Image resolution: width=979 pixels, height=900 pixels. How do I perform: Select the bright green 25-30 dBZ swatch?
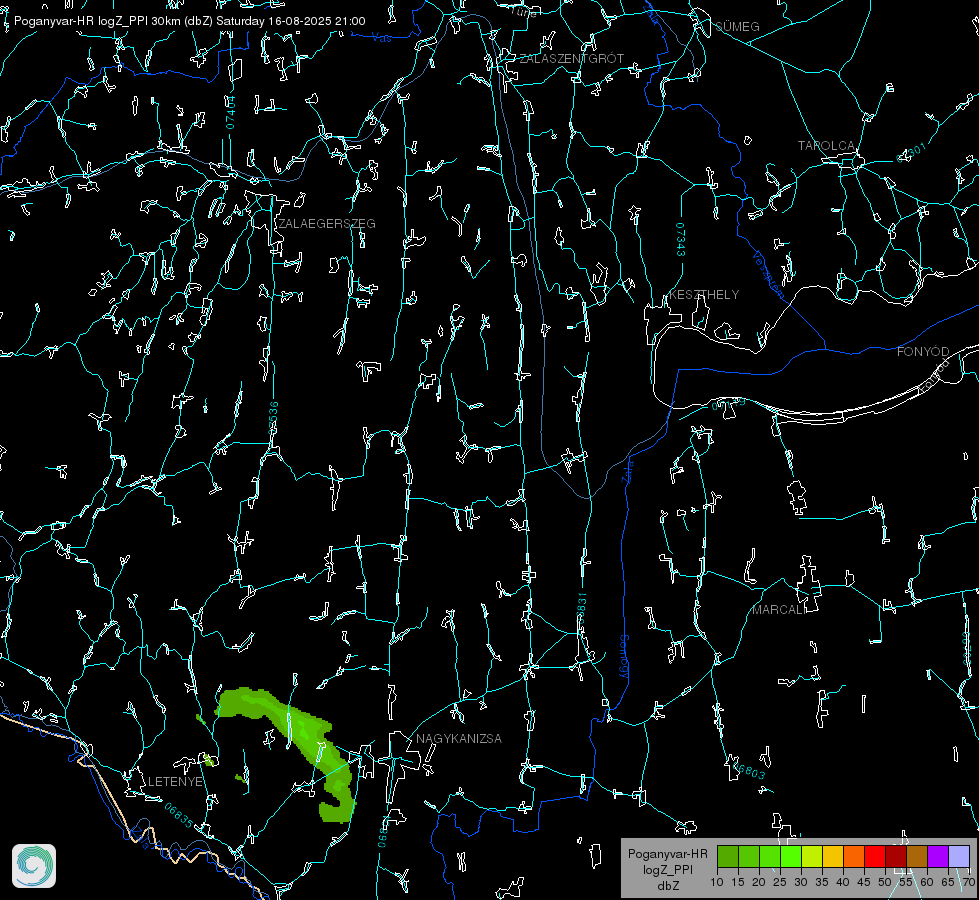click(791, 856)
